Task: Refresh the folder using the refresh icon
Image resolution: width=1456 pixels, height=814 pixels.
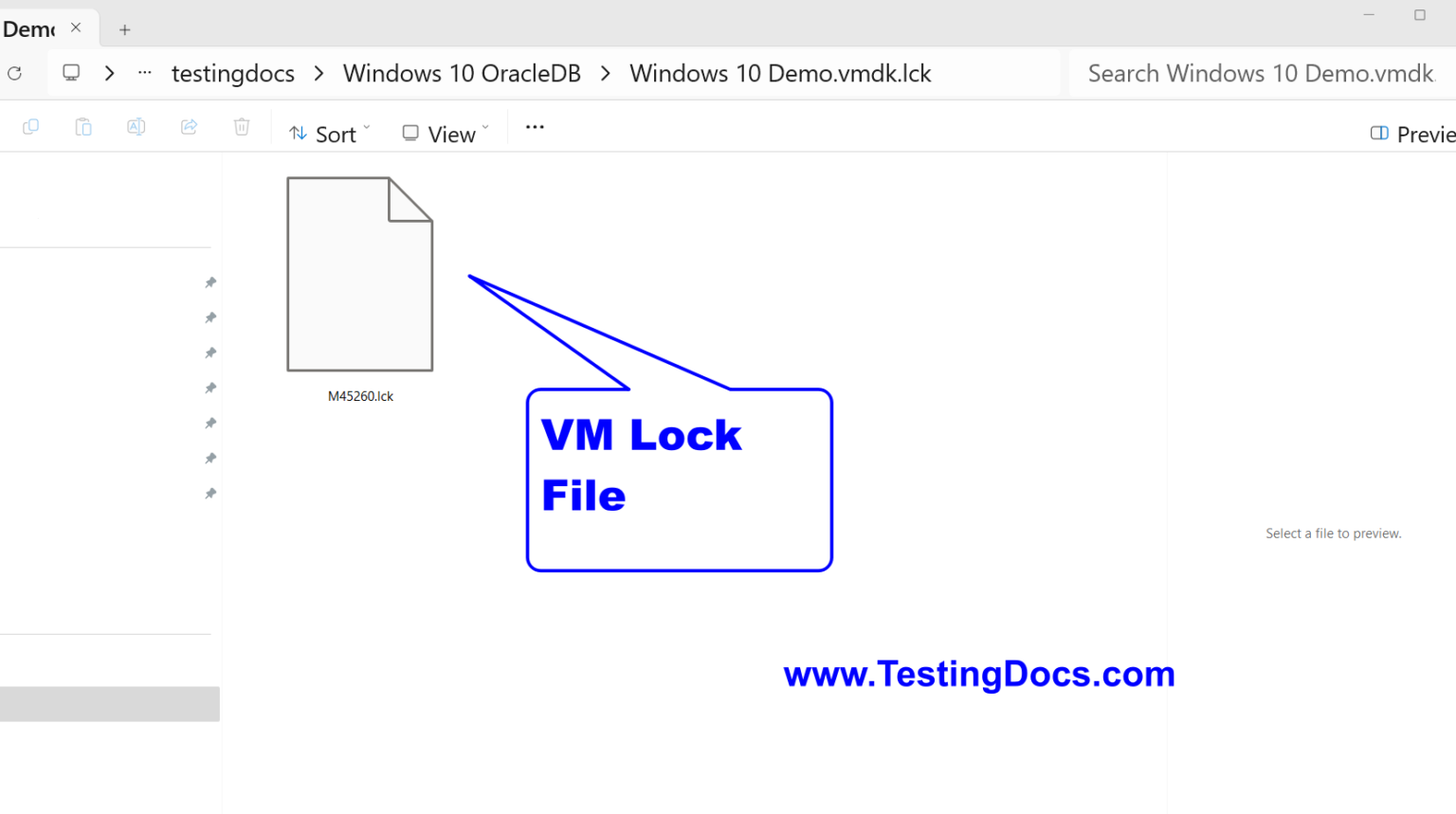Action: tap(15, 73)
